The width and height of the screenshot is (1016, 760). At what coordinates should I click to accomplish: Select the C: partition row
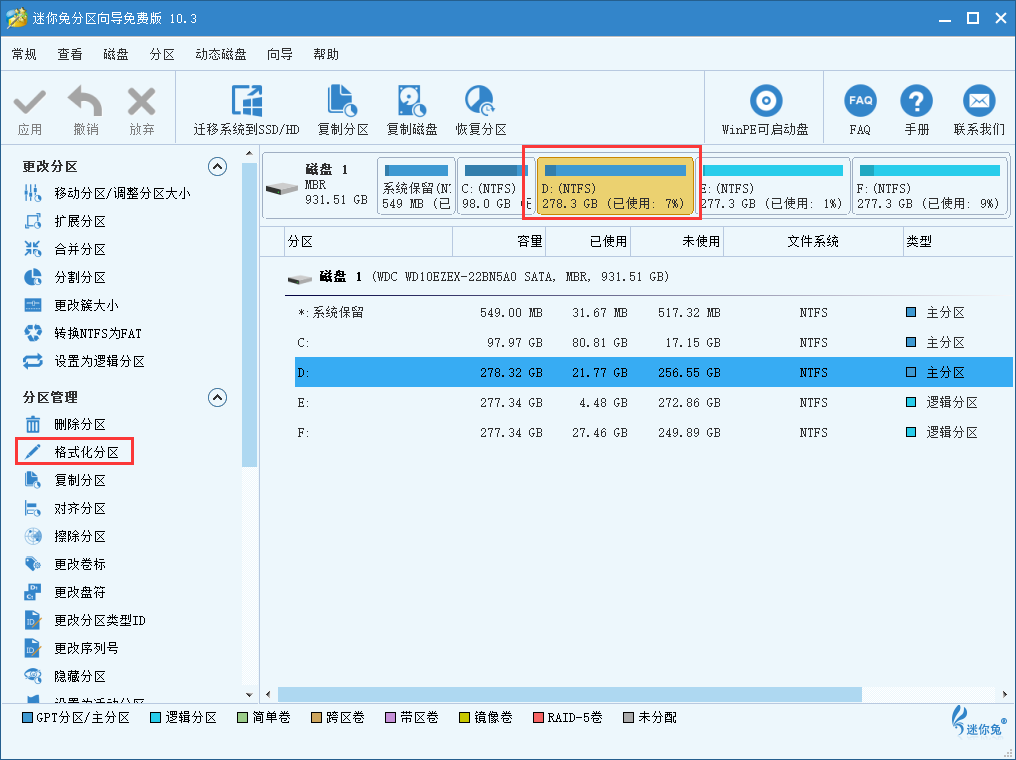(x=653, y=342)
